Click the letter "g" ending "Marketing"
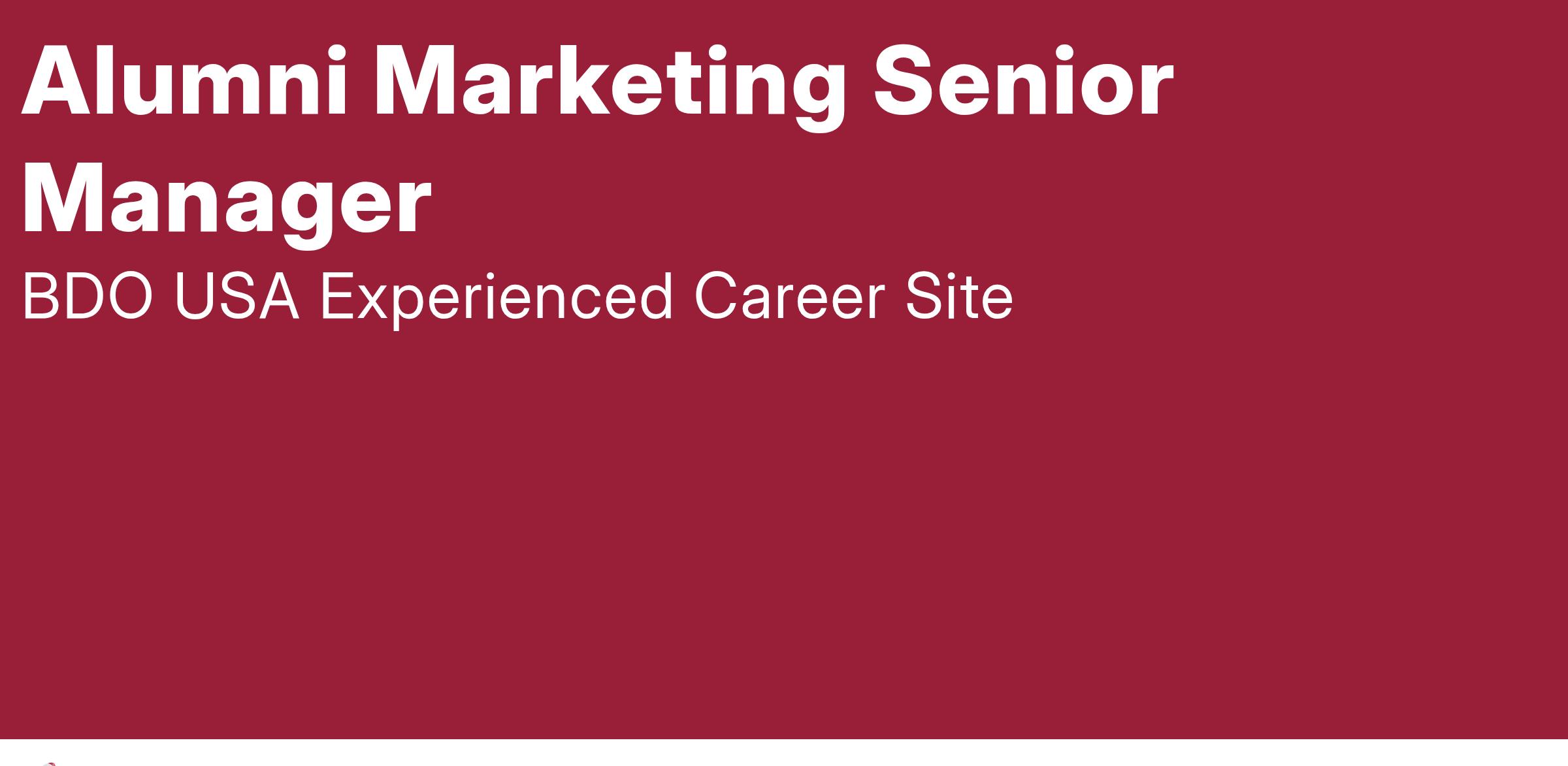This screenshot has height=766, width=1568. (x=818, y=98)
